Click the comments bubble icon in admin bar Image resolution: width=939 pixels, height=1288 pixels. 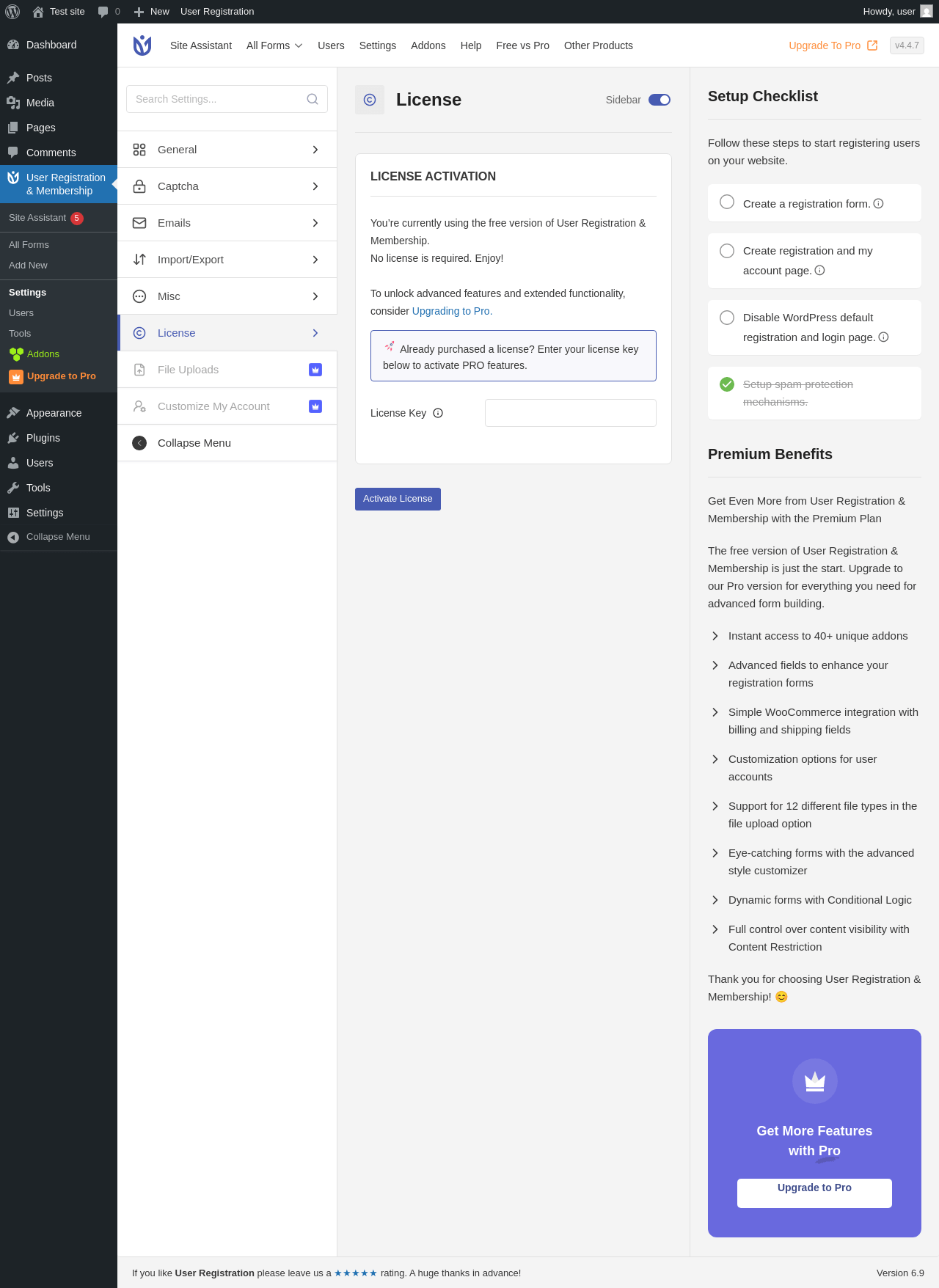(103, 12)
